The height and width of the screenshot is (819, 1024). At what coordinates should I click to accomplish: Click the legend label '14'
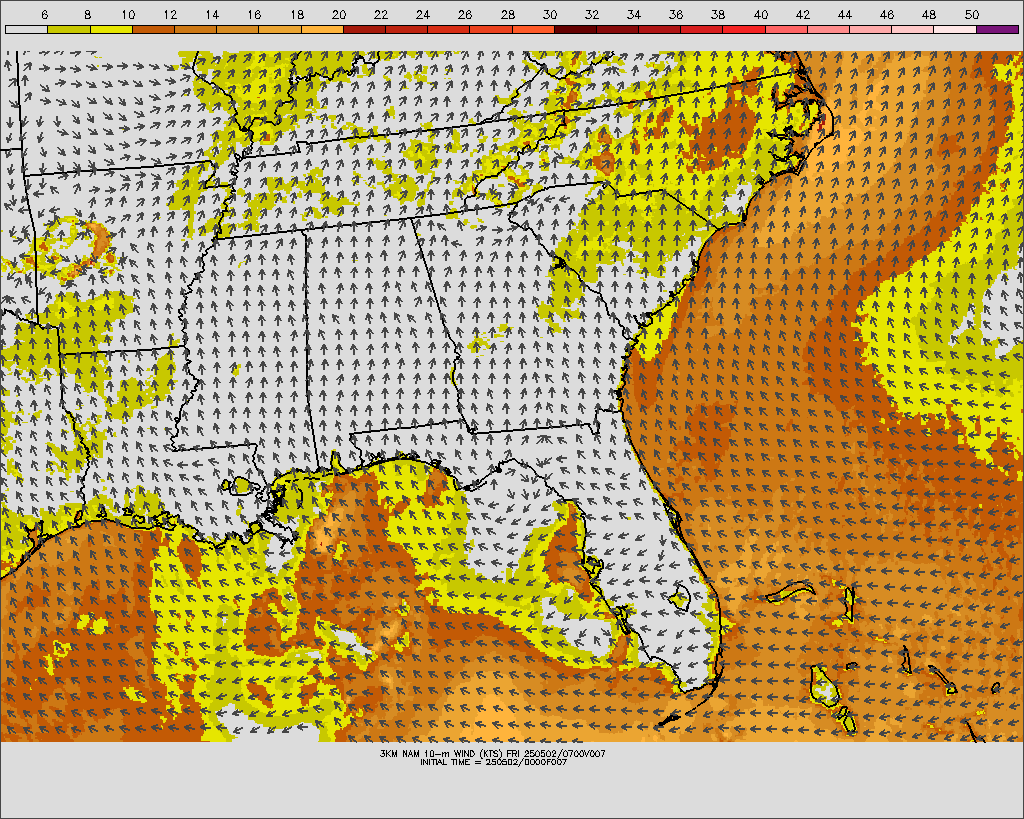click(x=212, y=14)
